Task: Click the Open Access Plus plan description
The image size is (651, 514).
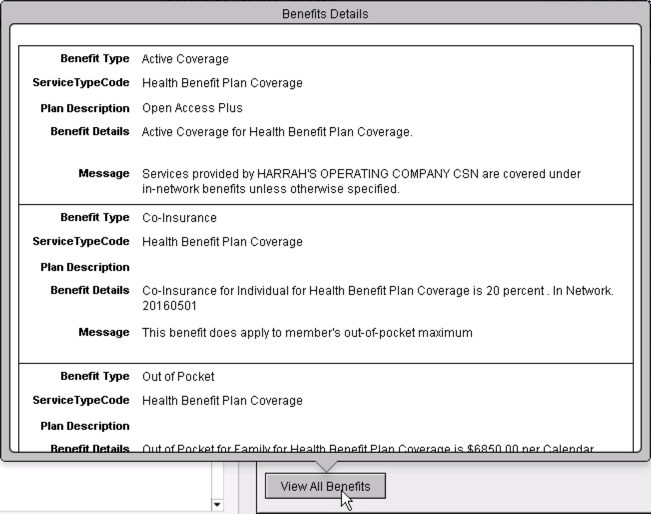Action: (192, 108)
